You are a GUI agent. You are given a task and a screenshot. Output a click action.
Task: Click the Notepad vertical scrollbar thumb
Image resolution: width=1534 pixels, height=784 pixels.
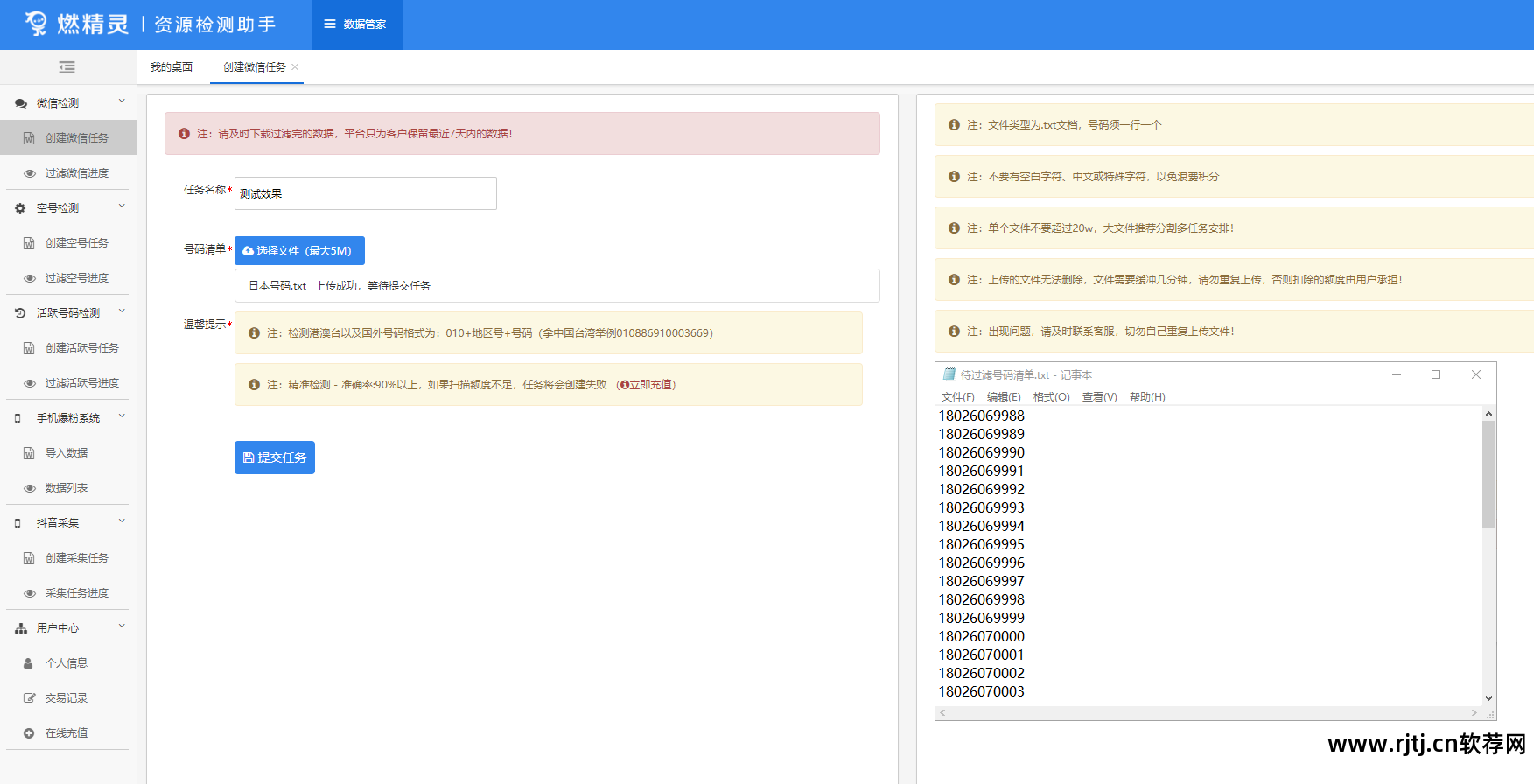pos(1488,474)
